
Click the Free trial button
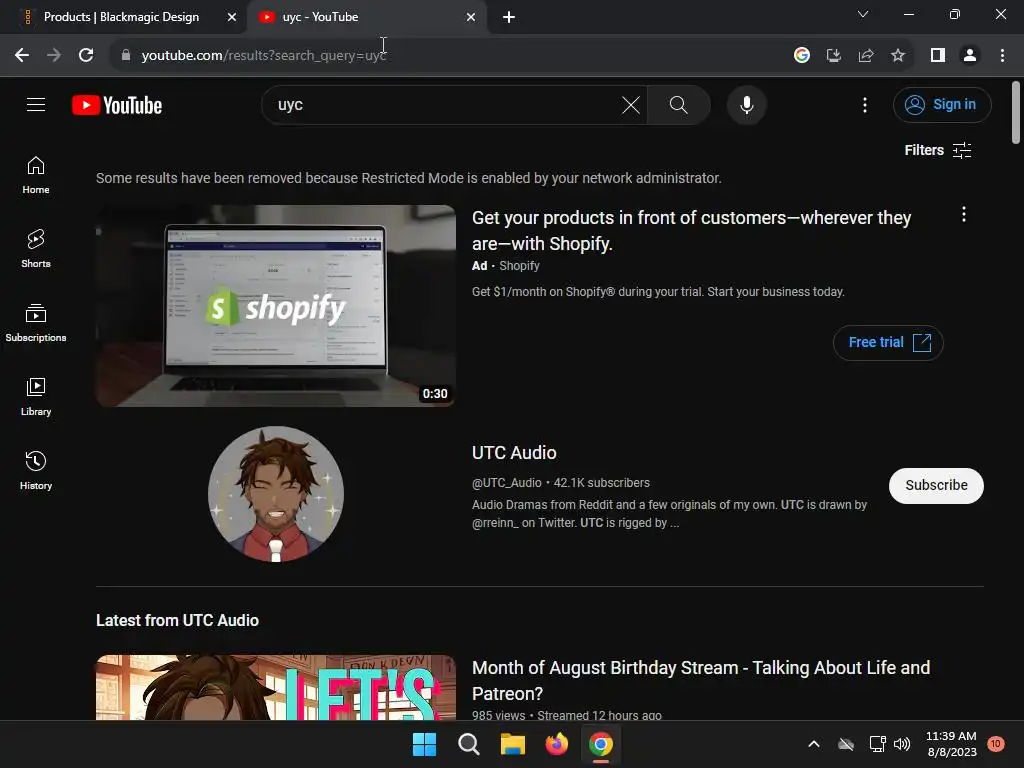(x=888, y=342)
